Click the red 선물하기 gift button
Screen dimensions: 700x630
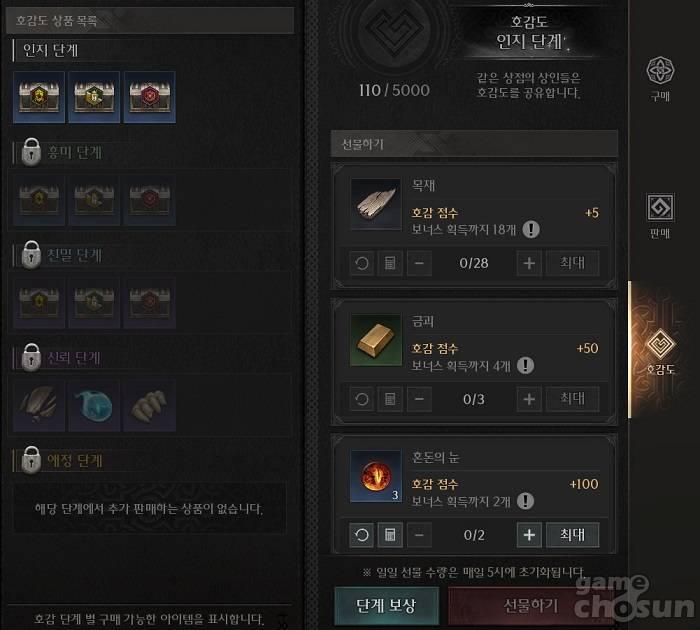click(x=530, y=606)
